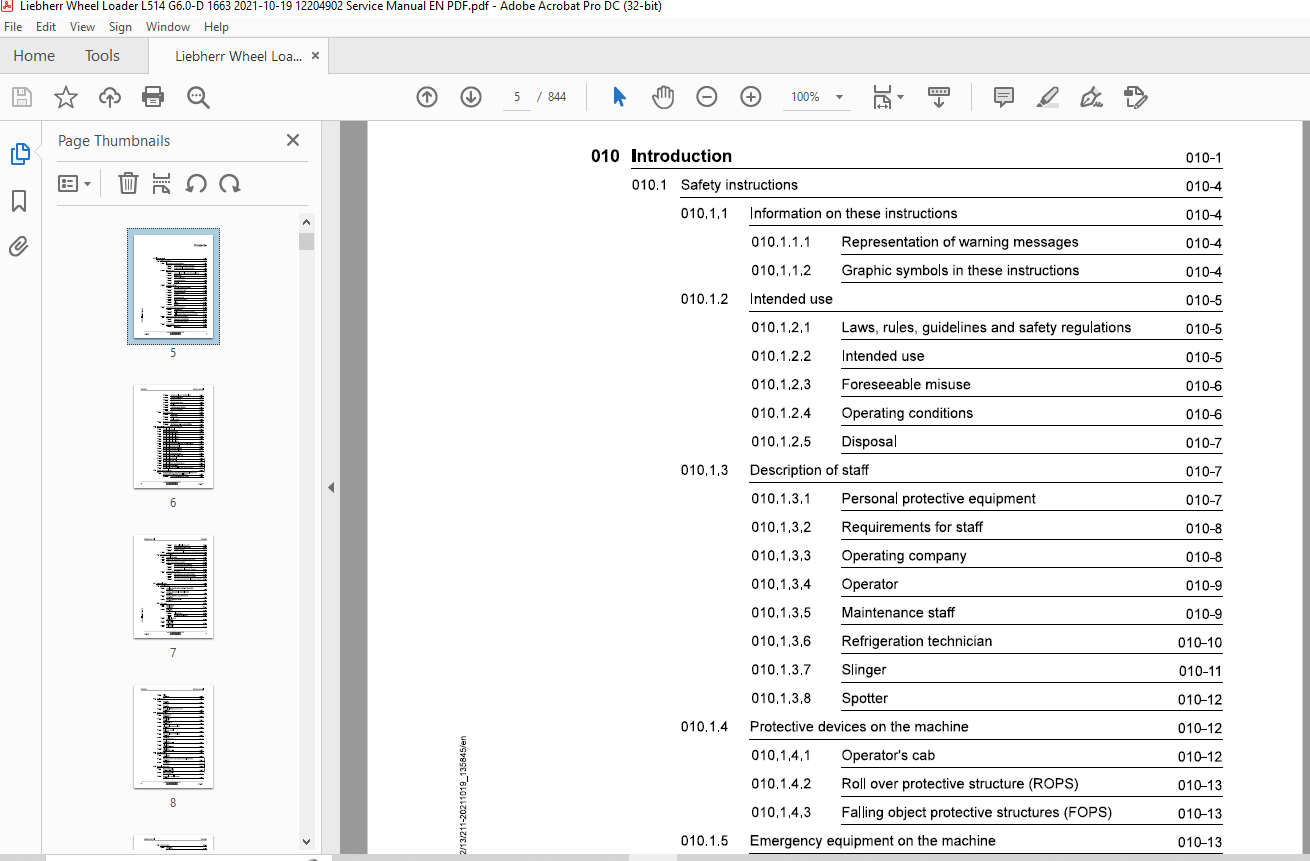
Task: Select the Liebherr Wheel Loader document tab
Action: [x=238, y=56]
